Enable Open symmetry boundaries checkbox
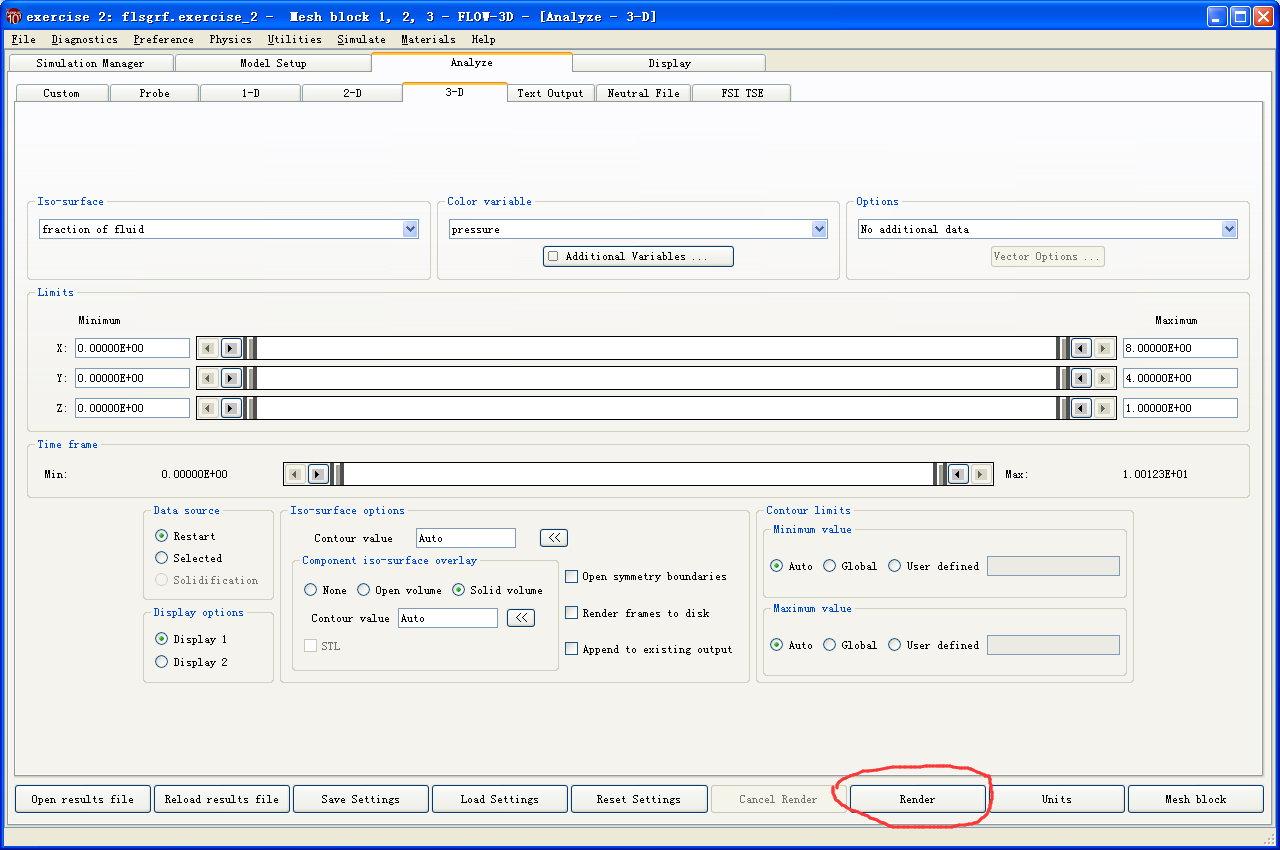Screen dimensions: 1280x850 (572, 576)
